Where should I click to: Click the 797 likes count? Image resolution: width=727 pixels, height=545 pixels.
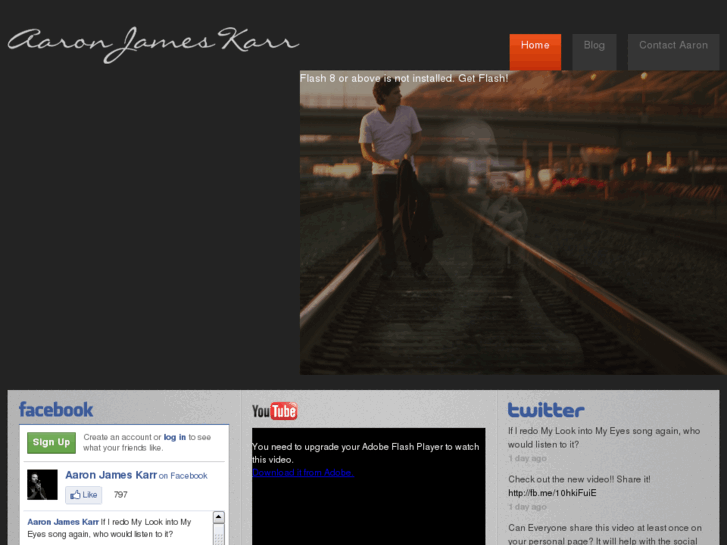point(121,495)
